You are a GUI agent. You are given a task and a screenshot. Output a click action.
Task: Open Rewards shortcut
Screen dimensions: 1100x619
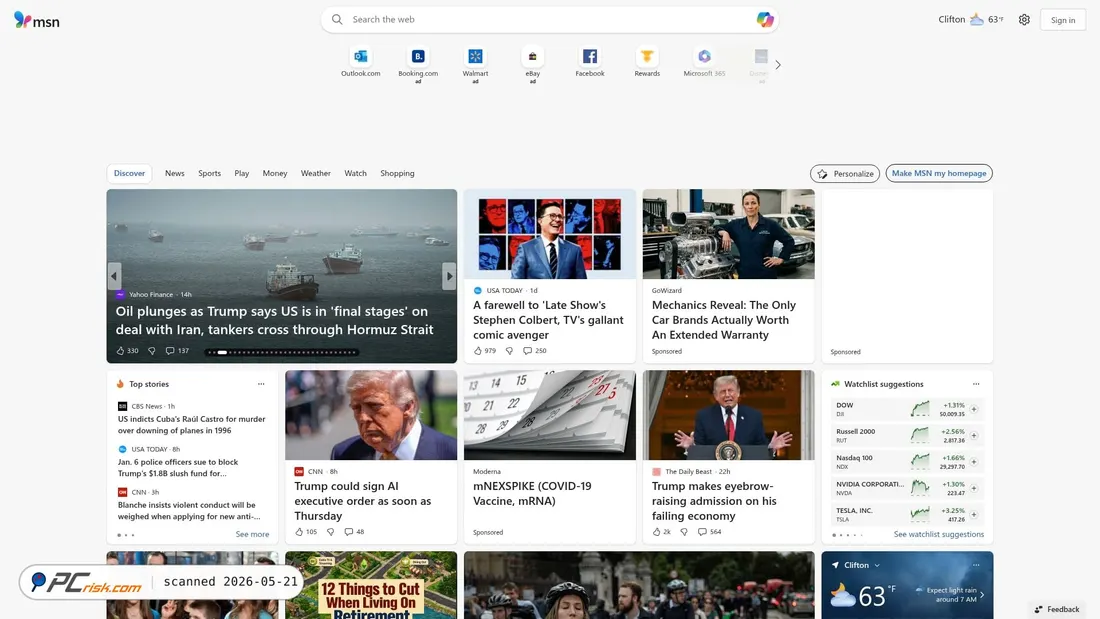pos(647,62)
